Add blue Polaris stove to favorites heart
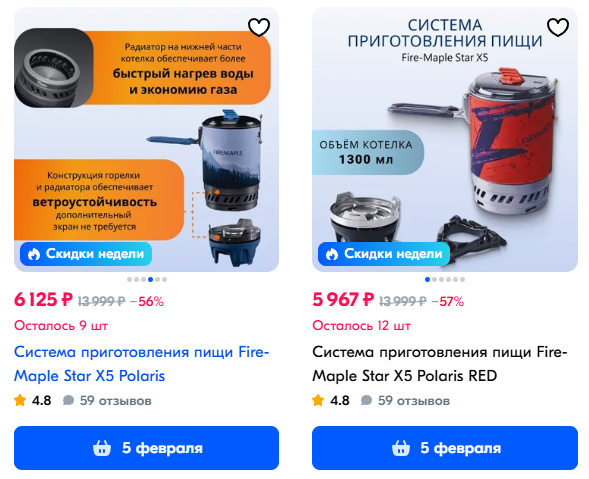This screenshot has width=589, height=479. 259,27
